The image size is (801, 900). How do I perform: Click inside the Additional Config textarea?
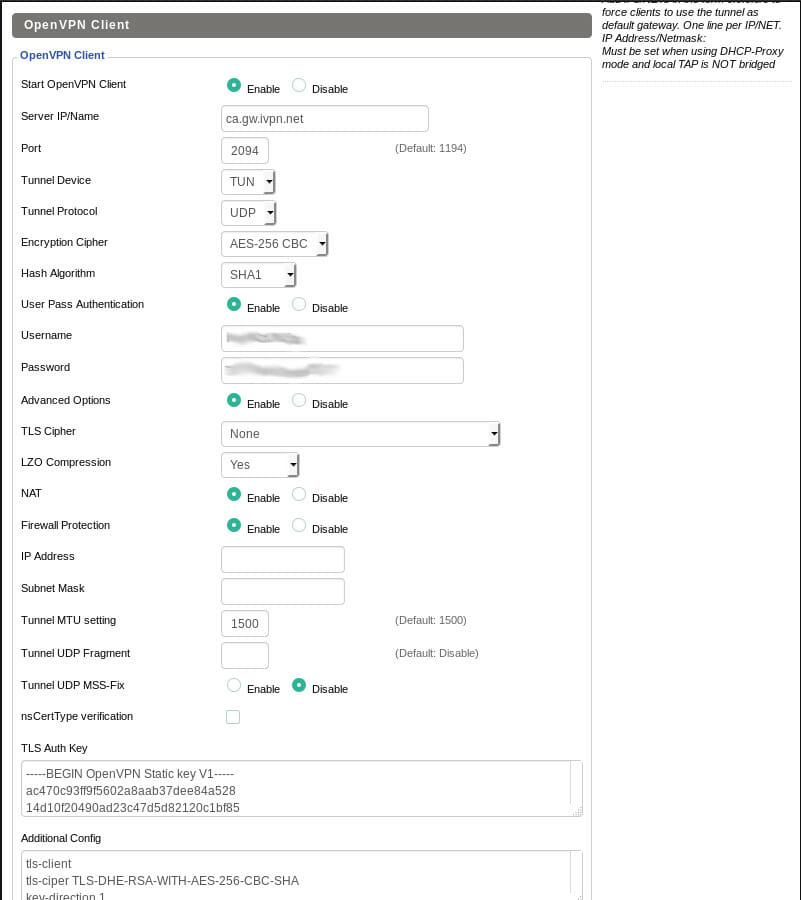click(x=302, y=875)
